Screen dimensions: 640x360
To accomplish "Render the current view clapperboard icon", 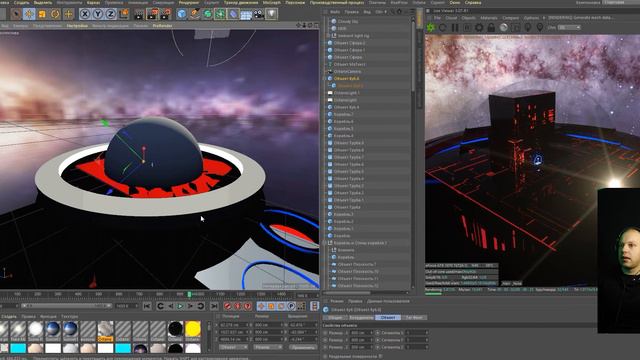I will [x=139, y=14].
